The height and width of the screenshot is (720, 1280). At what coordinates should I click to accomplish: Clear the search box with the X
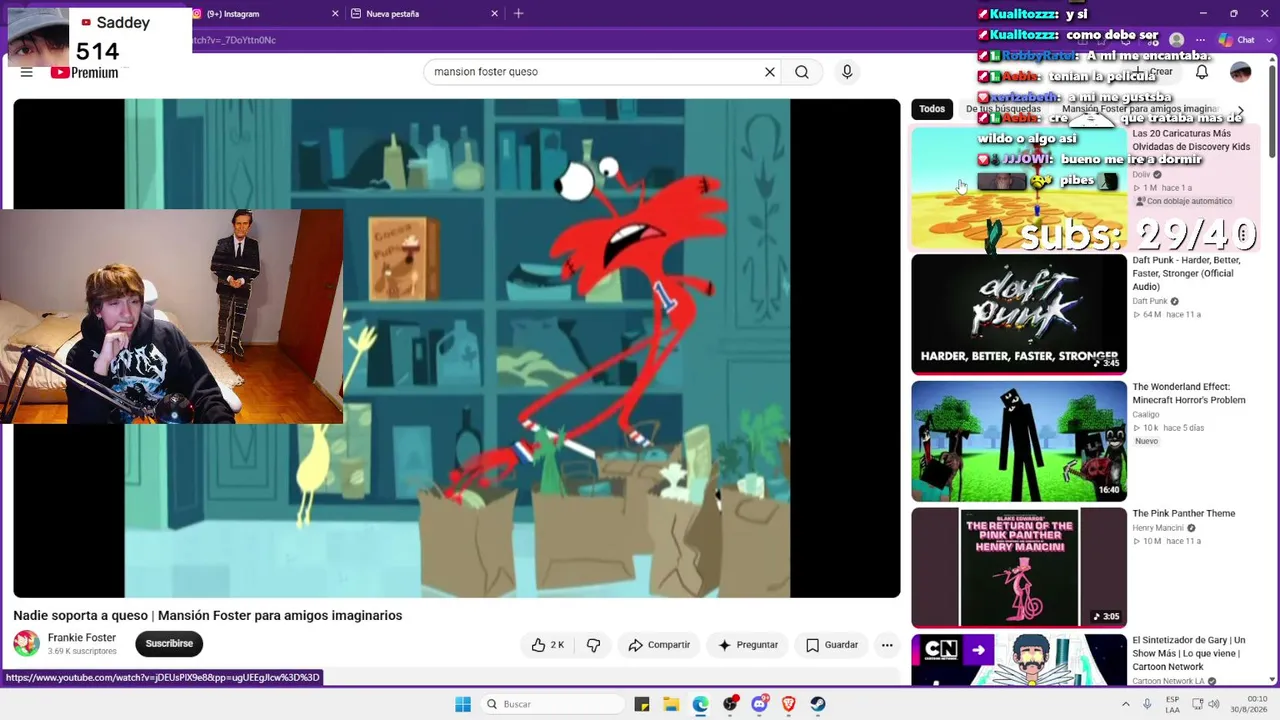click(770, 72)
